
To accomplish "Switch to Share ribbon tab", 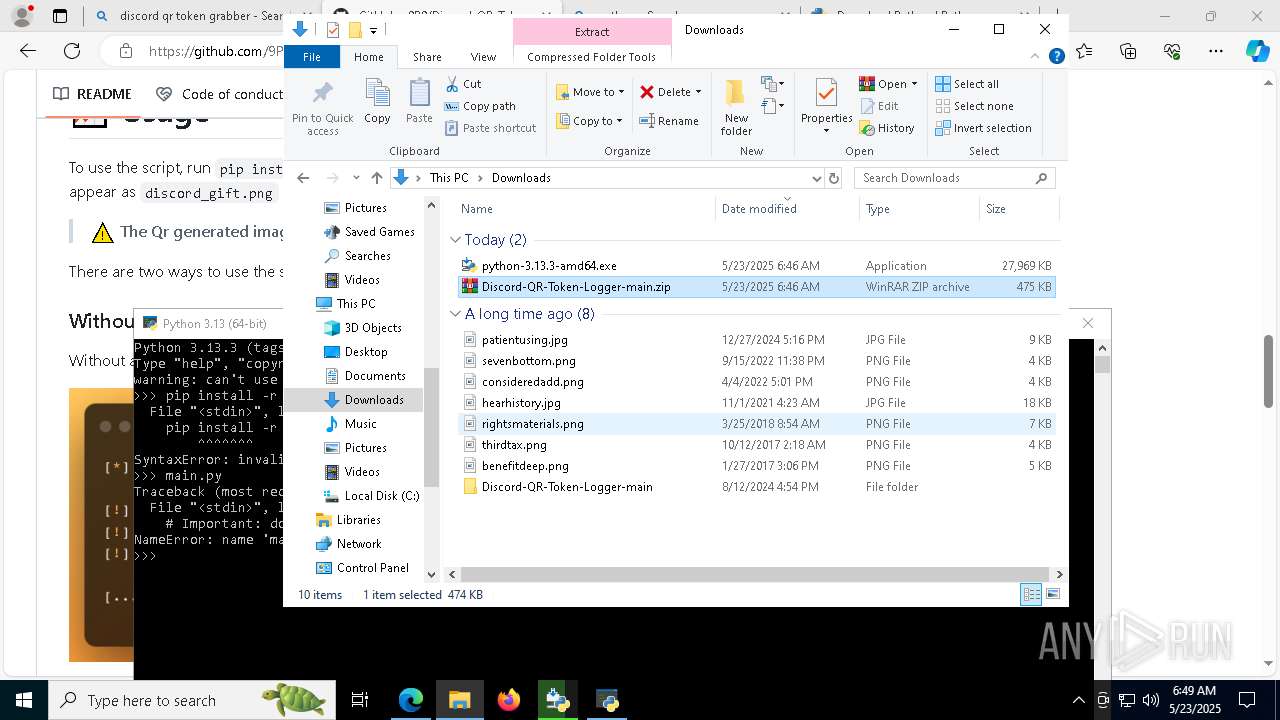I will [x=427, y=57].
